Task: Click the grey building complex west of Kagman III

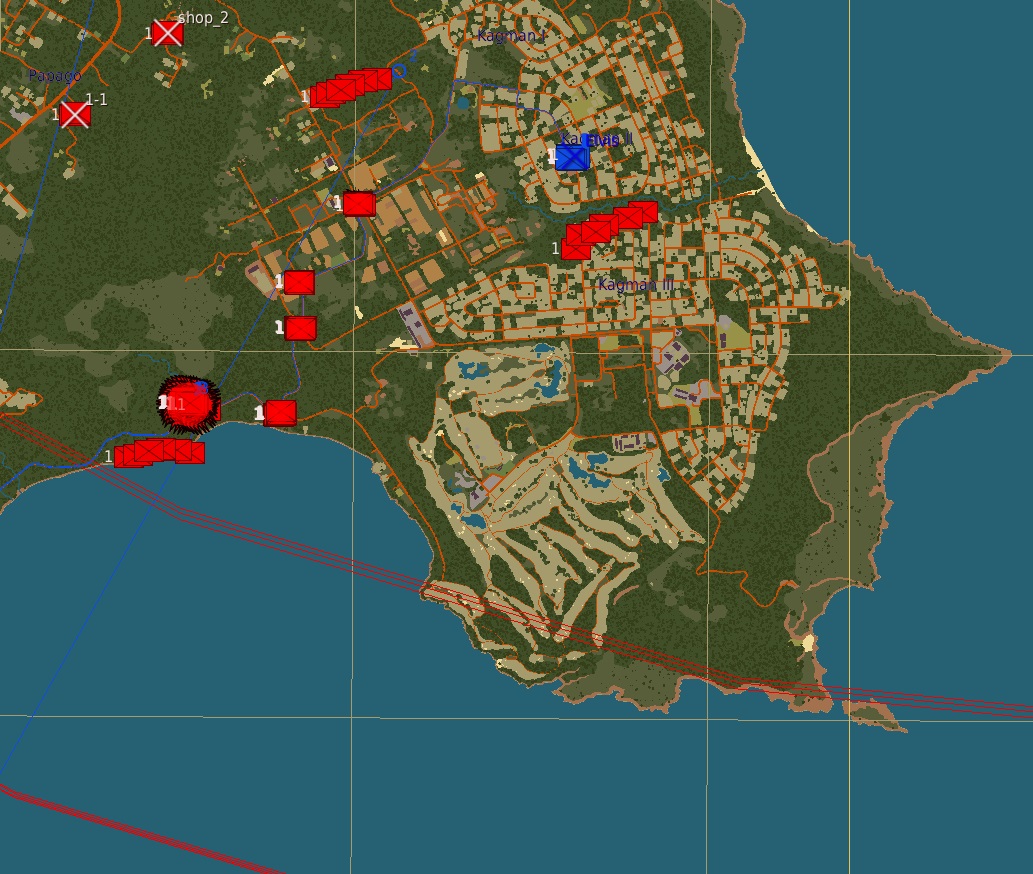Action: tap(413, 325)
